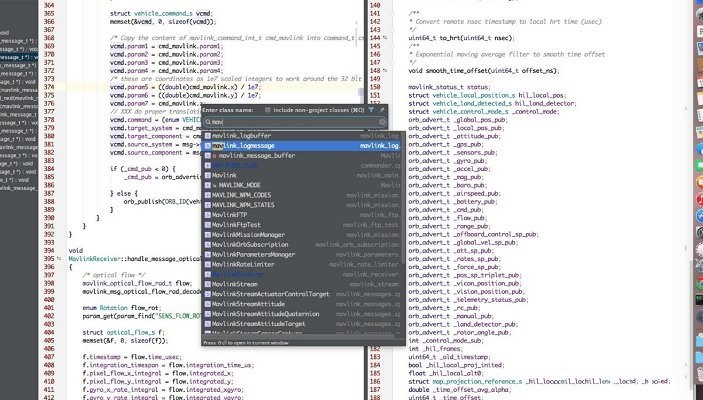The image size is (703, 400).
Task: Open MavlinkParametersManager from the list
Action: coord(303,254)
